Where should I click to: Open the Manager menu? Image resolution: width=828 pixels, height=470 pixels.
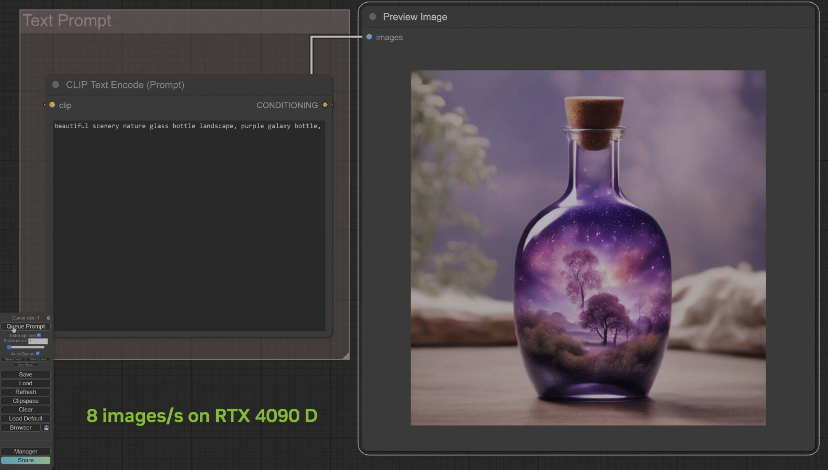pyautogui.click(x=26, y=451)
